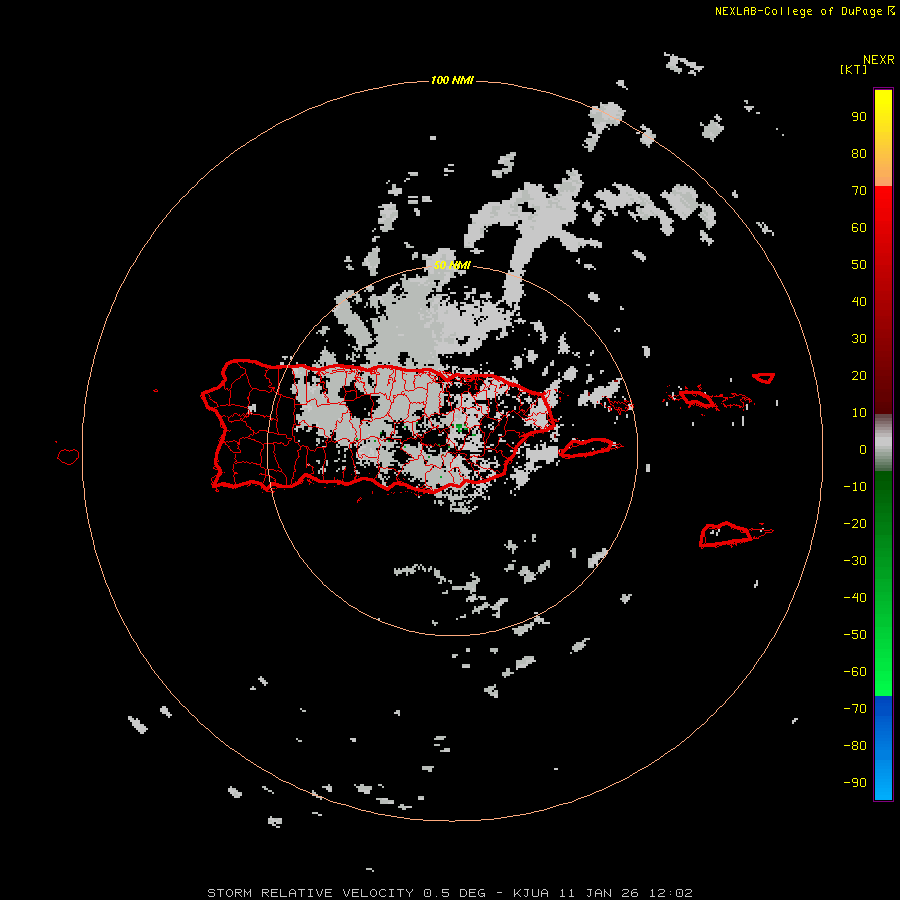Viewport: 900px width, 900px height.
Task: Click the -60 knot scale label
Action: 855,672
